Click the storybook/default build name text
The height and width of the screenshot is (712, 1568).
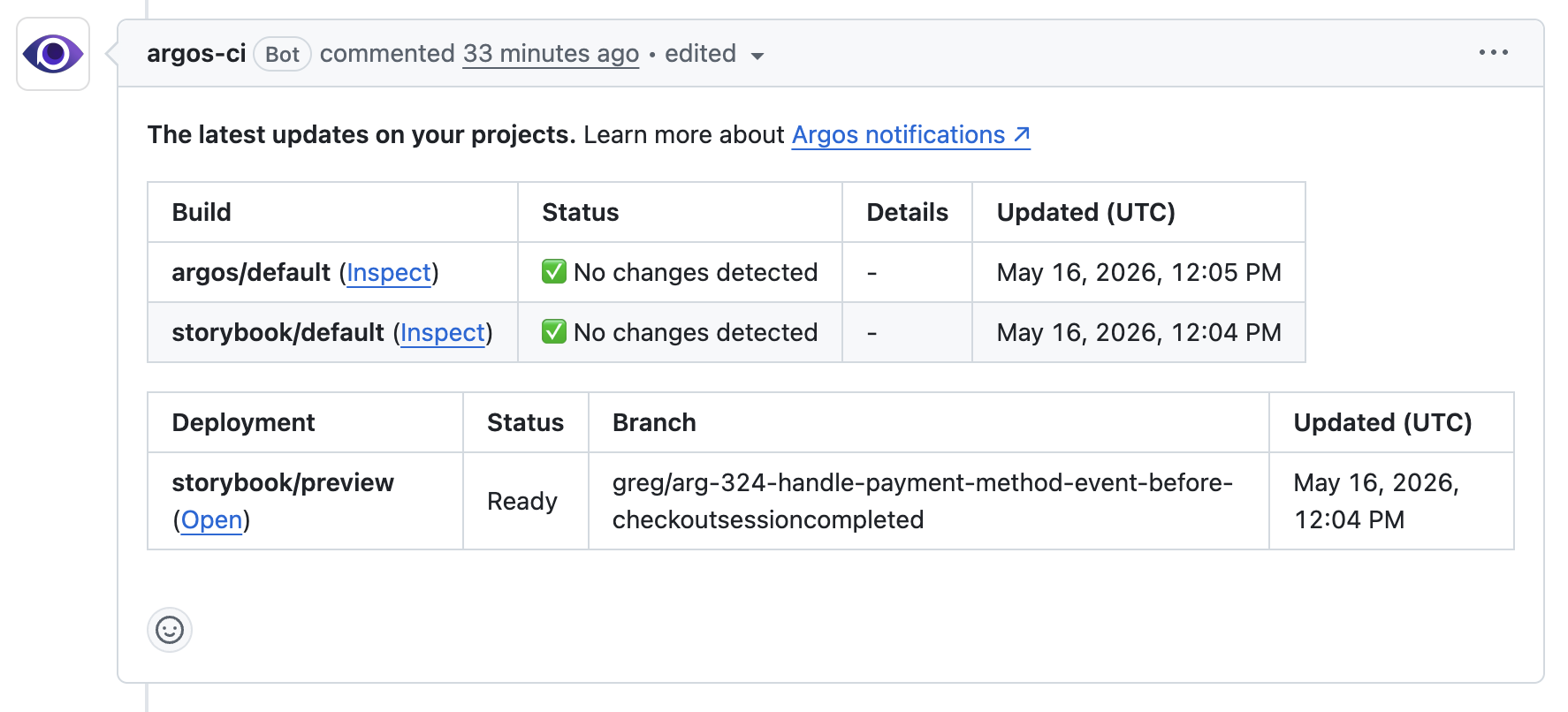pyautogui.click(x=278, y=333)
